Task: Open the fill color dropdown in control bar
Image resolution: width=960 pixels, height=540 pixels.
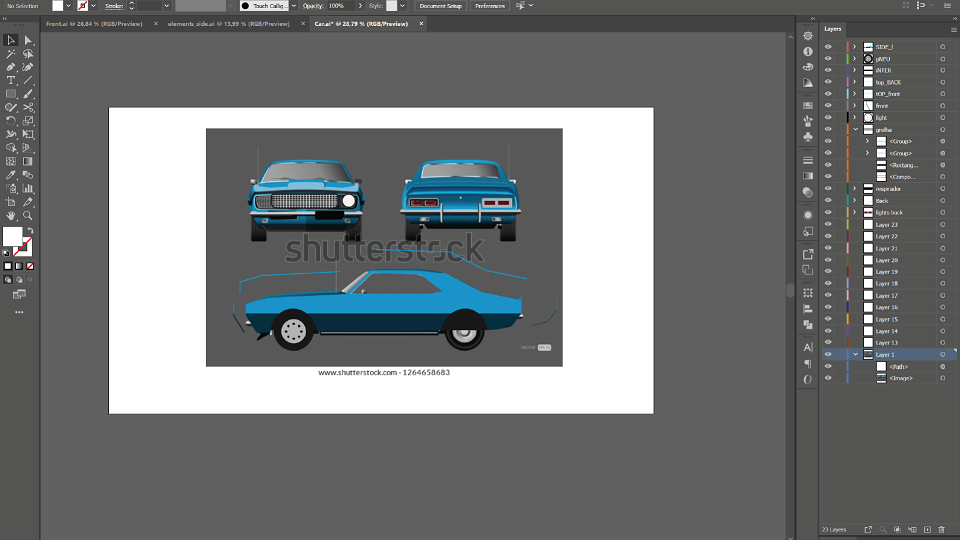Action: coord(68,6)
